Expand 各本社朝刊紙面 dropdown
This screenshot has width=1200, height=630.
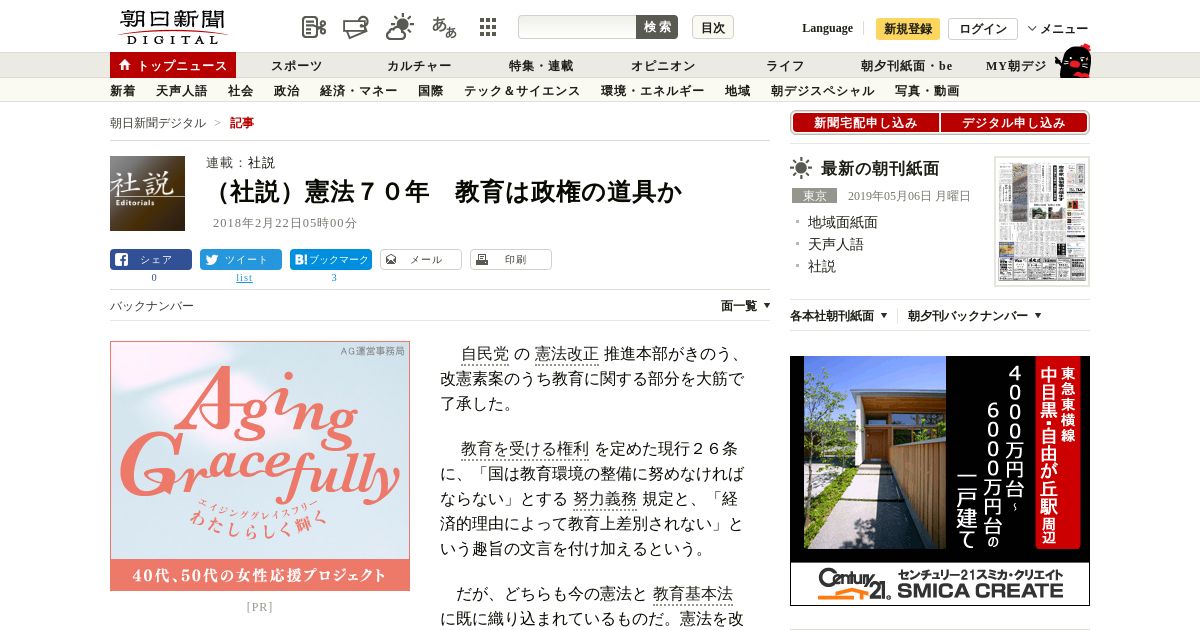pyautogui.click(x=838, y=316)
